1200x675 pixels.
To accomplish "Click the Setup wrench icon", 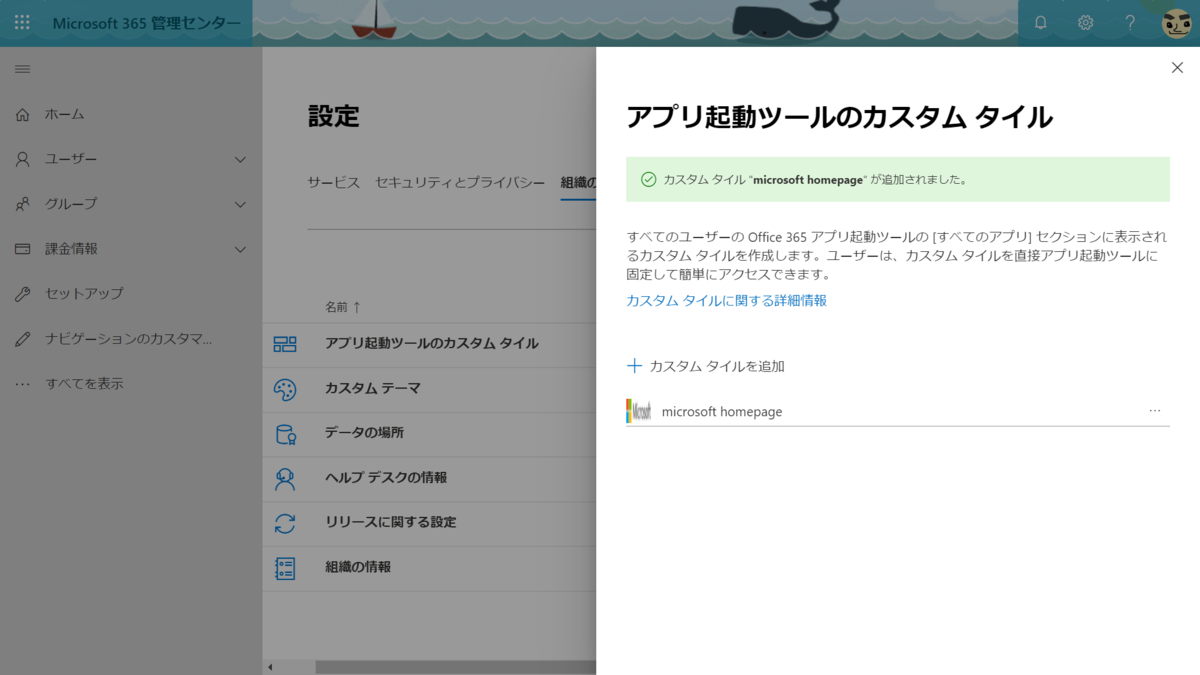I will (x=23, y=294).
